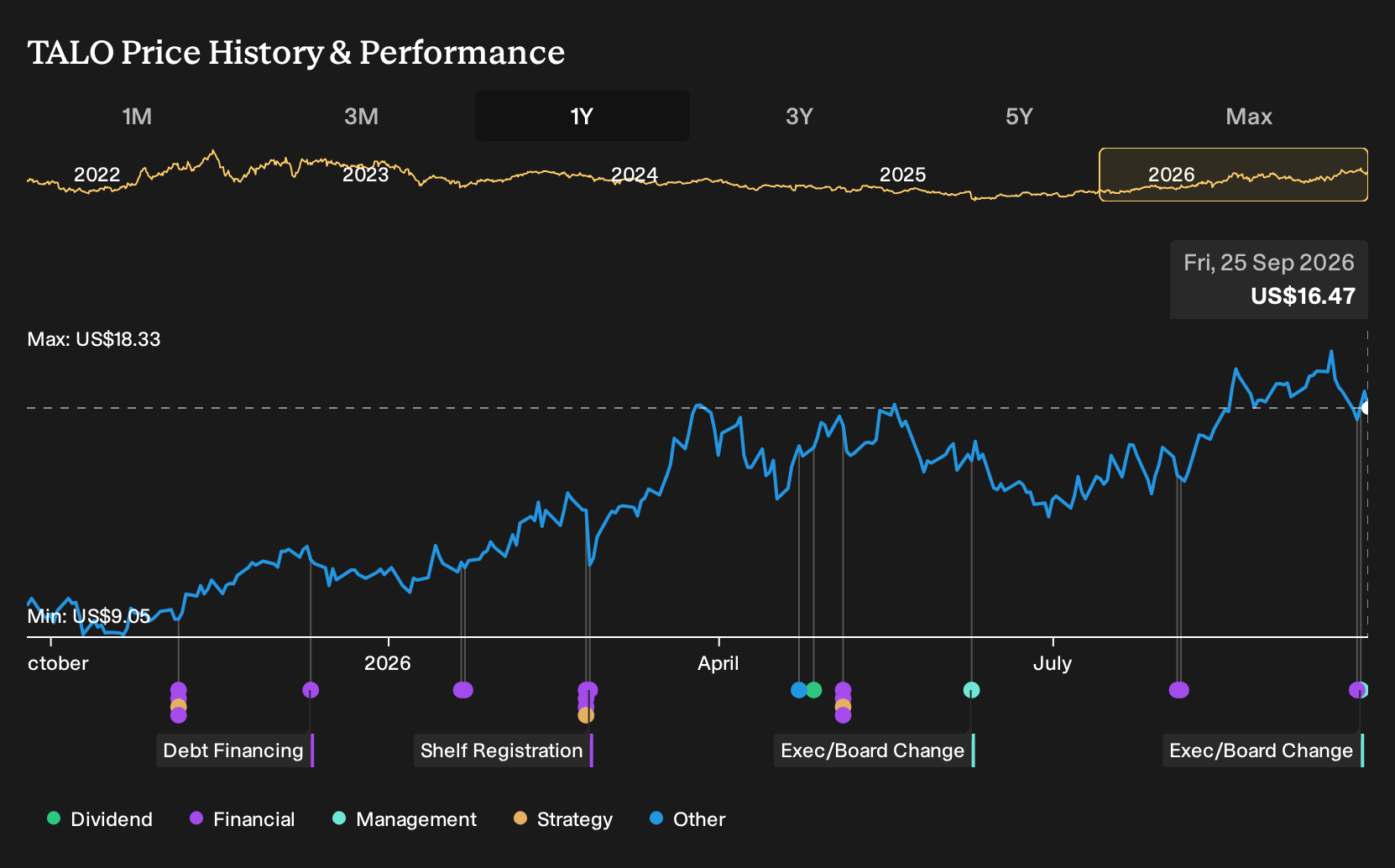Show the Max price history range
This screenshot has height=868, width=1395.
1249,117
